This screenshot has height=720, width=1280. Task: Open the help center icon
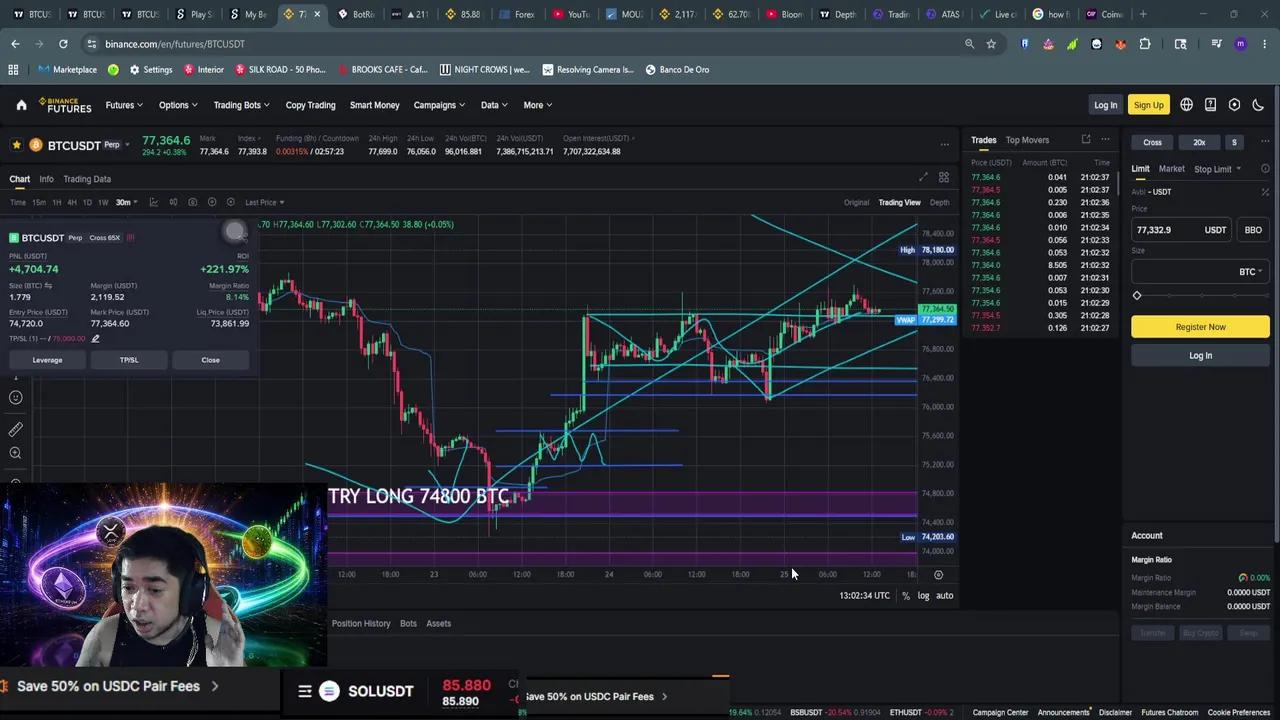point(1210,105)
